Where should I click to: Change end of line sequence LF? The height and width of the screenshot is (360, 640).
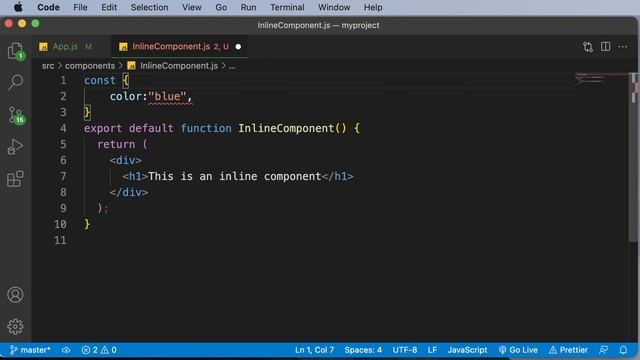432,350
